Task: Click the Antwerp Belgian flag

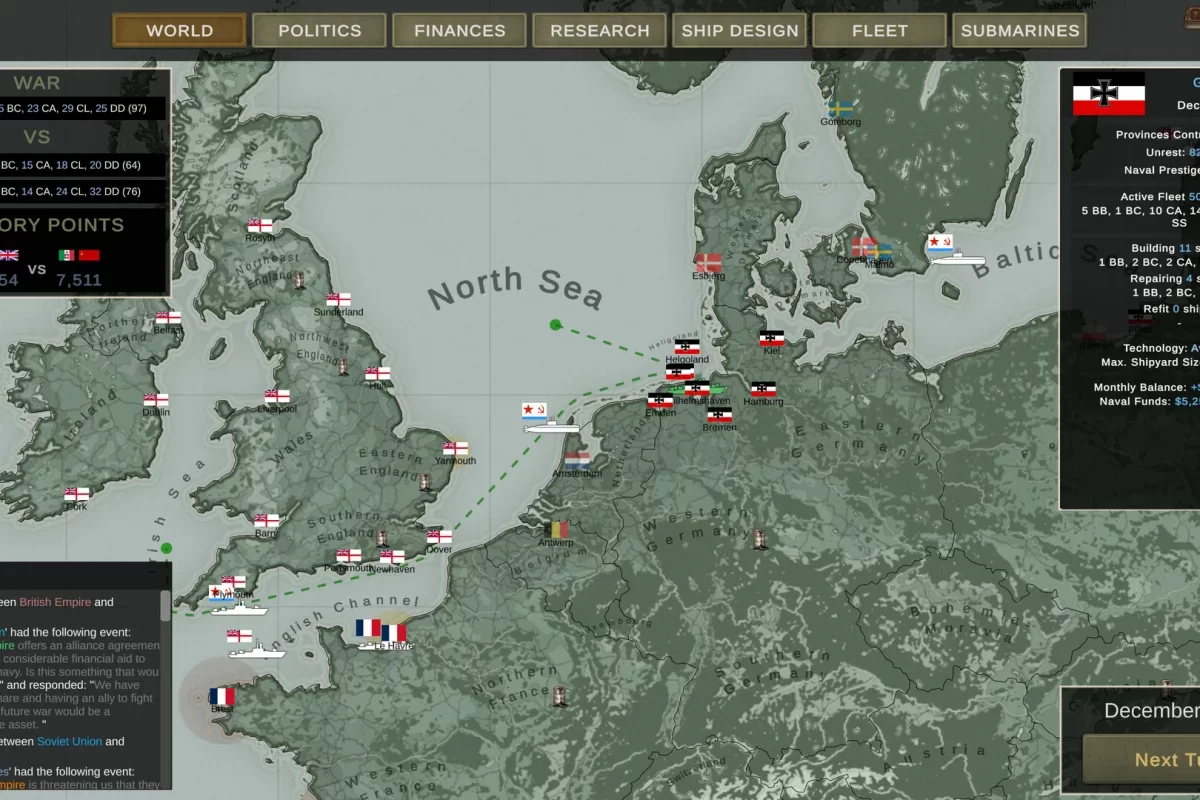Action: click(556, 529)
